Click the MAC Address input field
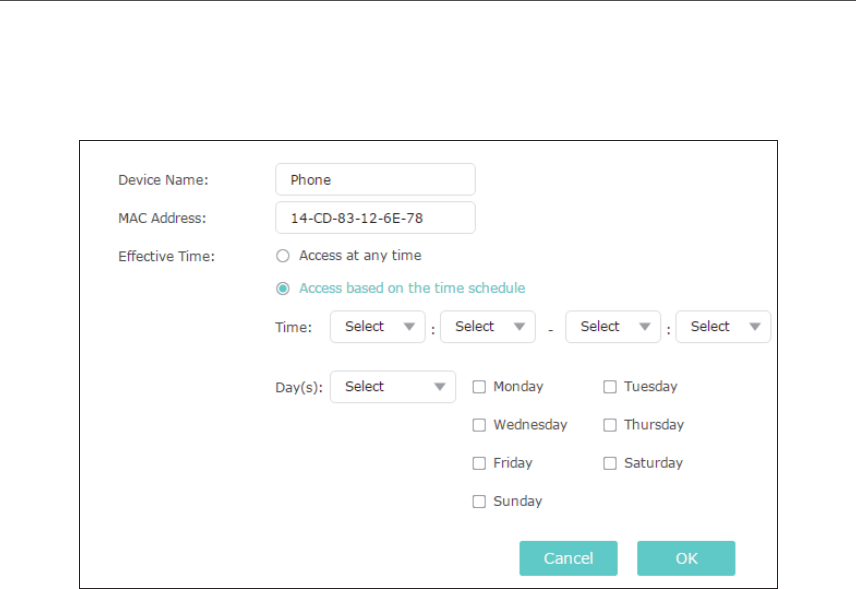The height and width of the screenshot is (589, 856). click(375, 218)
